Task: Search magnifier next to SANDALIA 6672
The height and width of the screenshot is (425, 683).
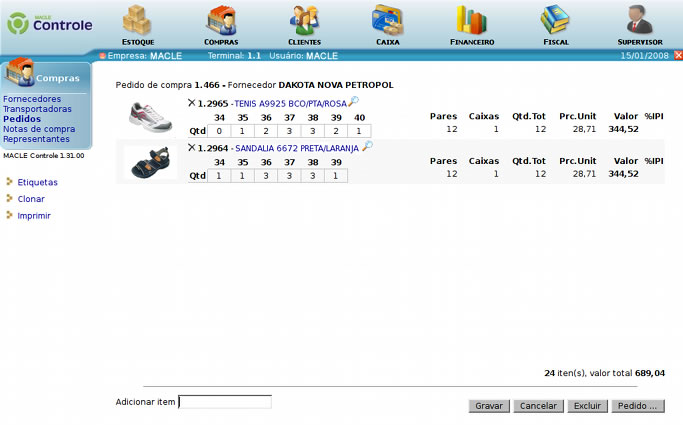Action: click(367, 146)
